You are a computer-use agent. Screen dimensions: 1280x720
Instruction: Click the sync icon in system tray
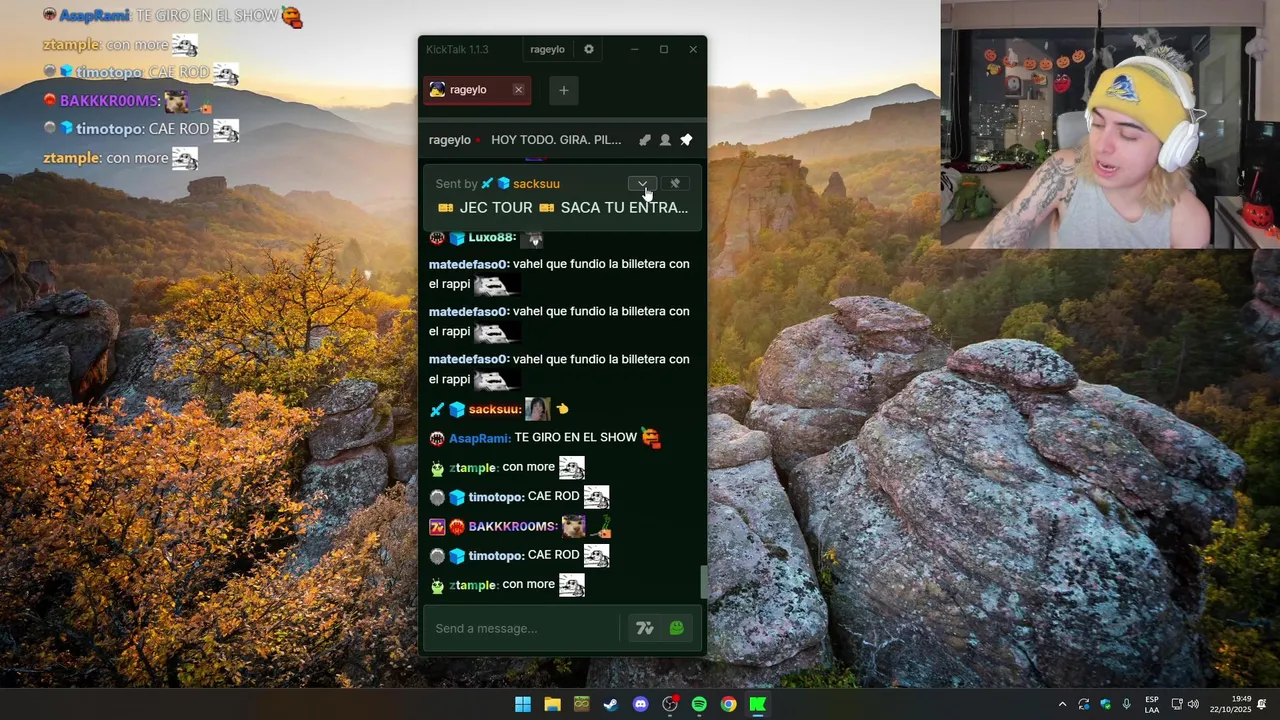1083,704
